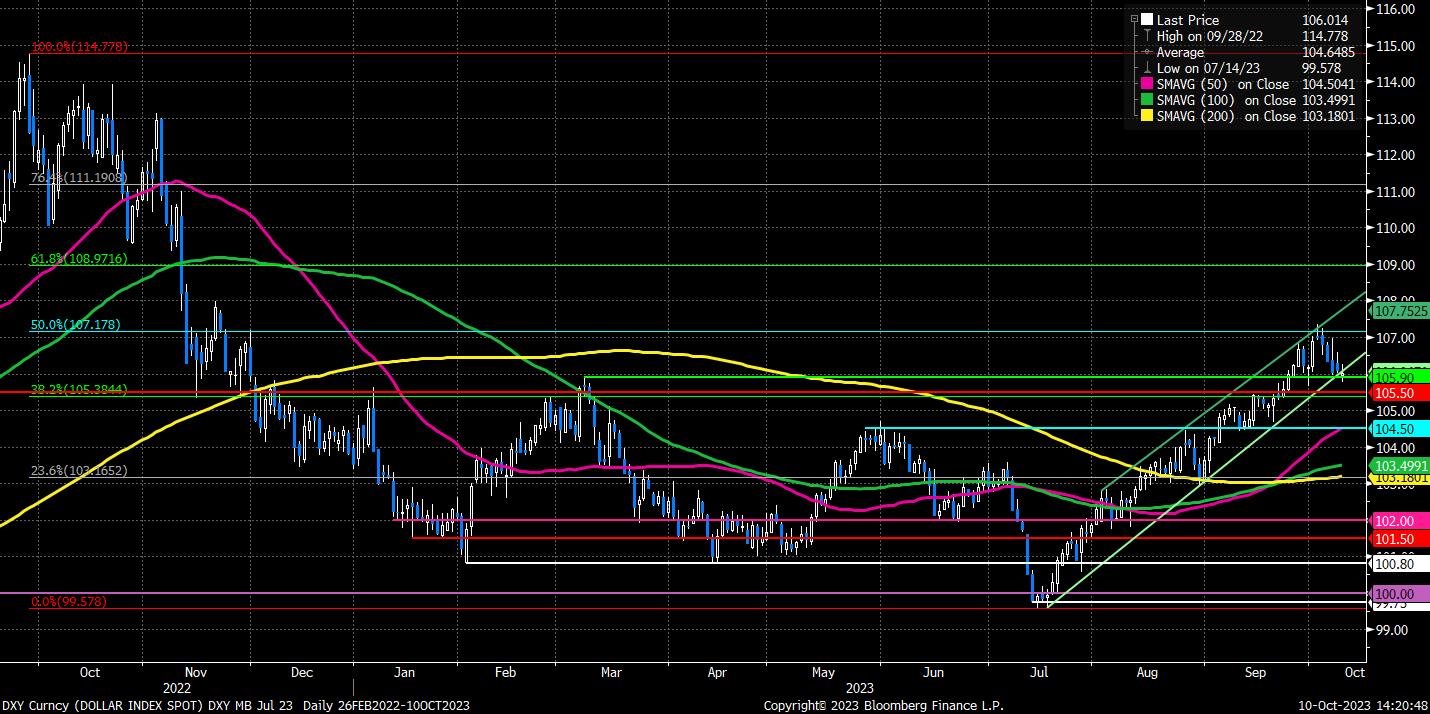Click the green SMAVG (100) legend swatch
The width and height of the screenshot is (1430, 714).
tap(1147, 100)
